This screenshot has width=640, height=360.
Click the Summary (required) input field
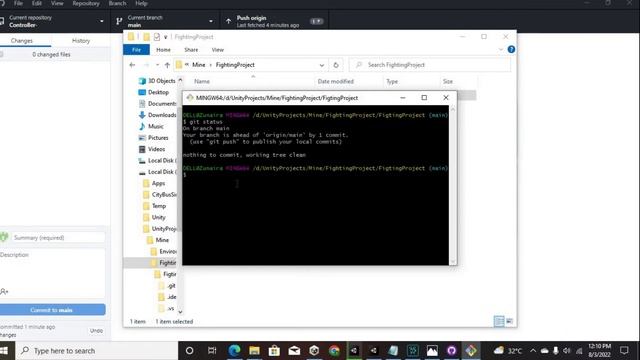pyautogui.click(x=58, y=238)
